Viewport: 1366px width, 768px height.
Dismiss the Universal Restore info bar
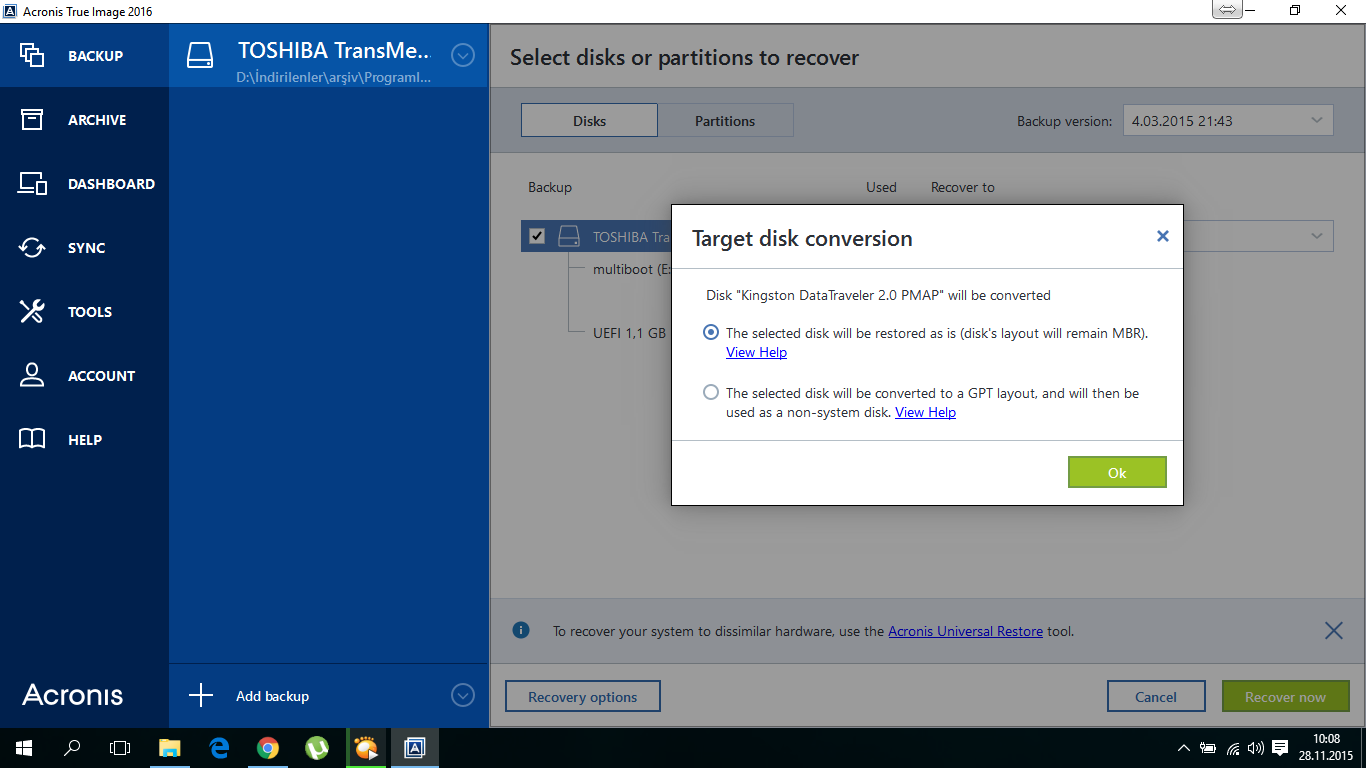(1333, 631)
